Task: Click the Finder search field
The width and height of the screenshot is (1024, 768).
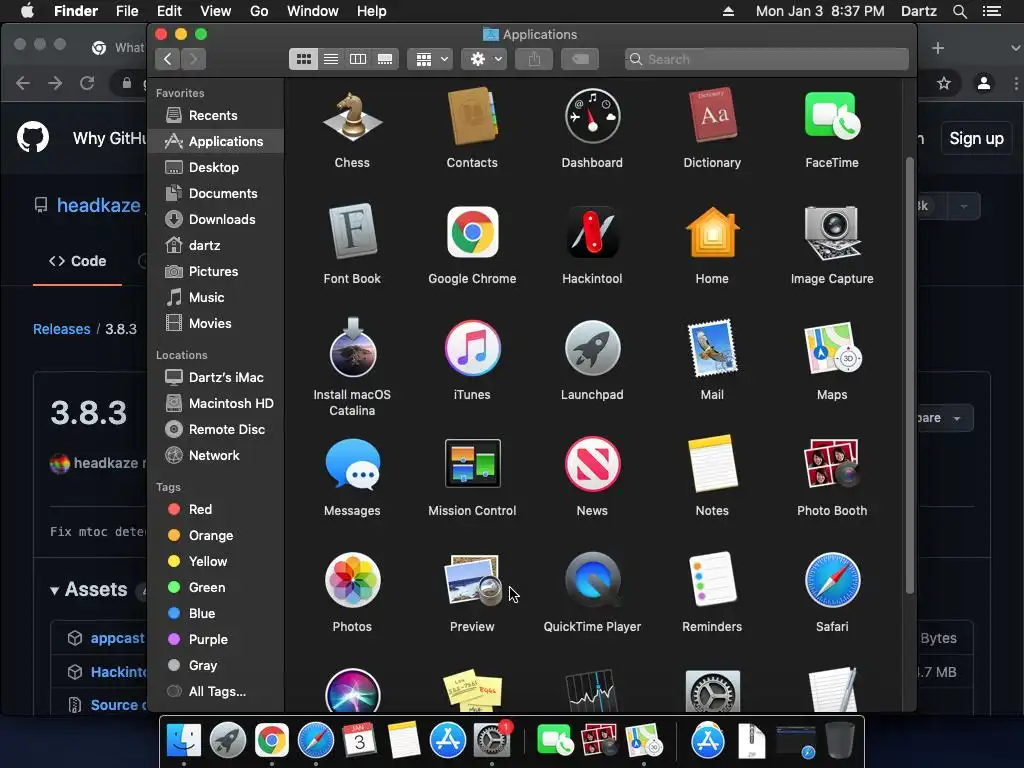Action: tap(767, 59)
